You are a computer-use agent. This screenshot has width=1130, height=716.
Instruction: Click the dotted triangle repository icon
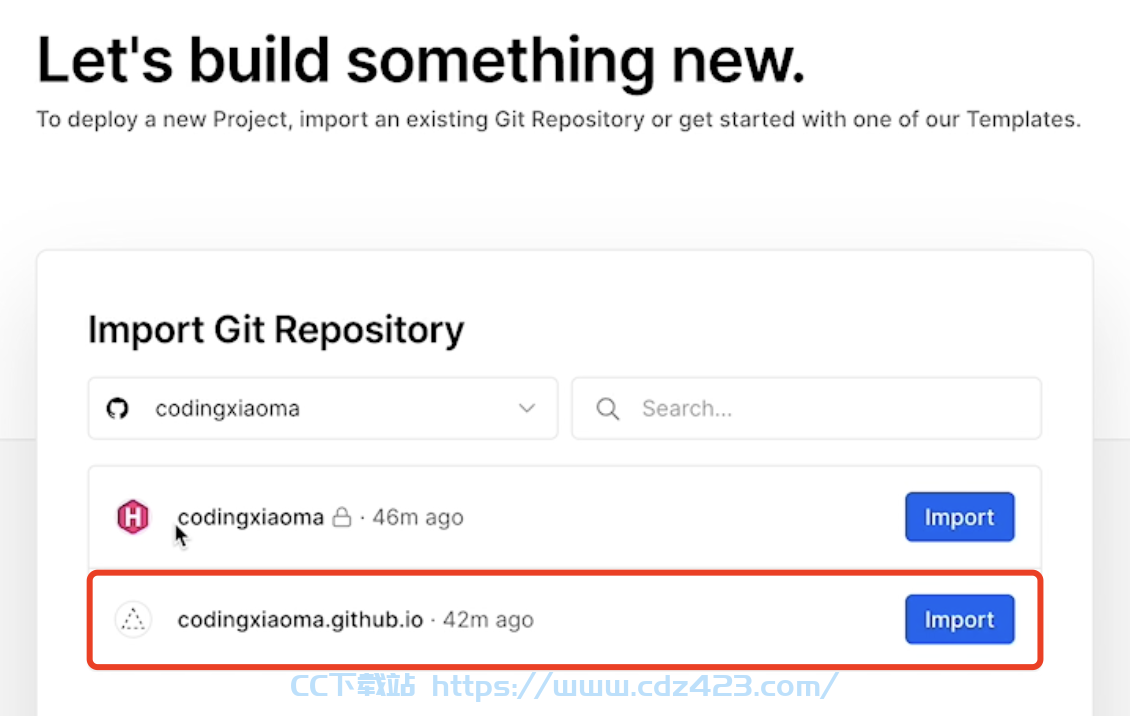click(133, 619)
